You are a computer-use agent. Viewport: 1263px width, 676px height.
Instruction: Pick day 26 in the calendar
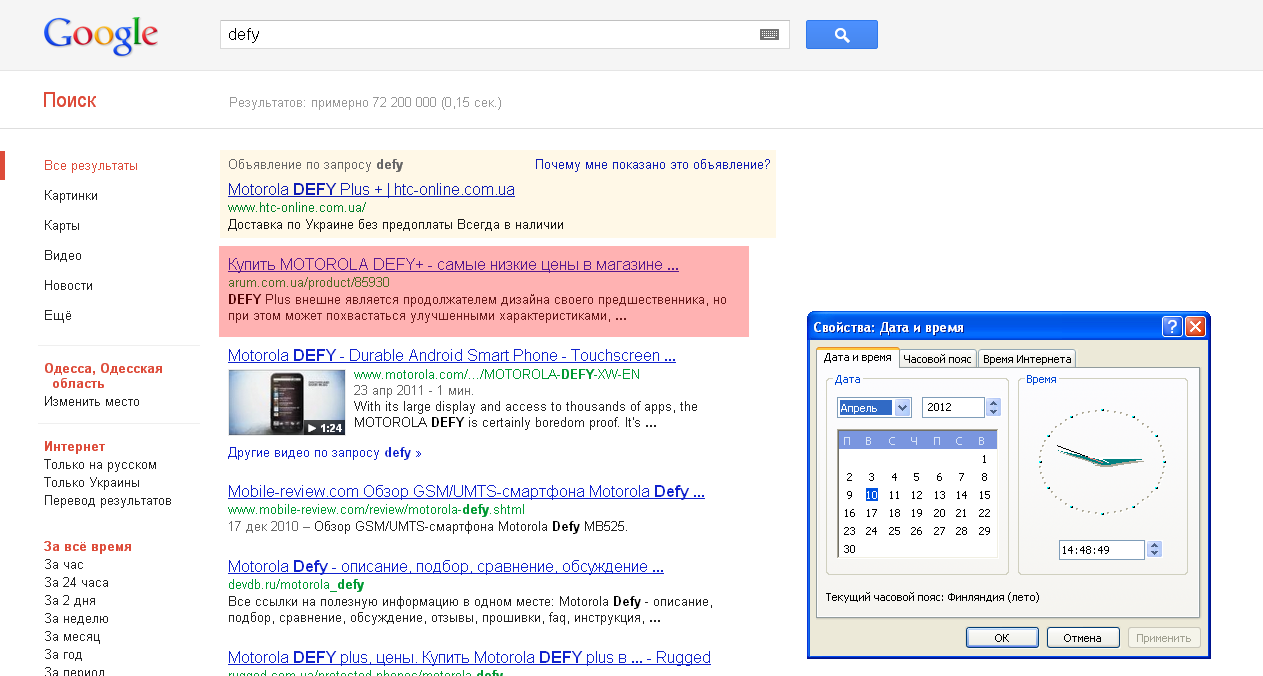(x=916, y=531)
